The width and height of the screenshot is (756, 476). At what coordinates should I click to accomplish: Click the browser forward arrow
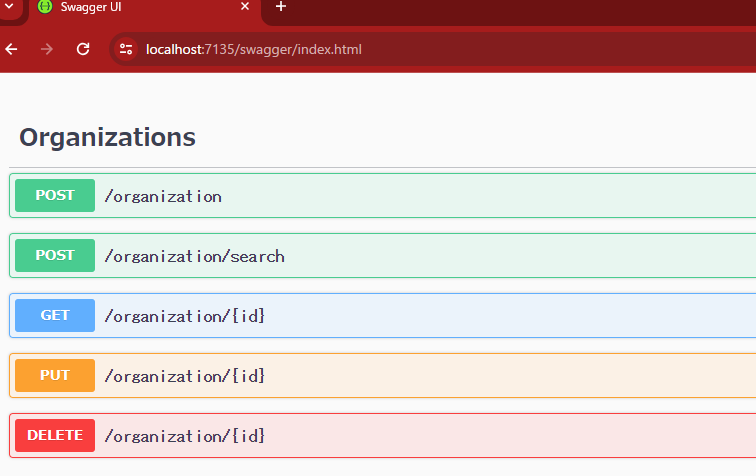point(47,49)
